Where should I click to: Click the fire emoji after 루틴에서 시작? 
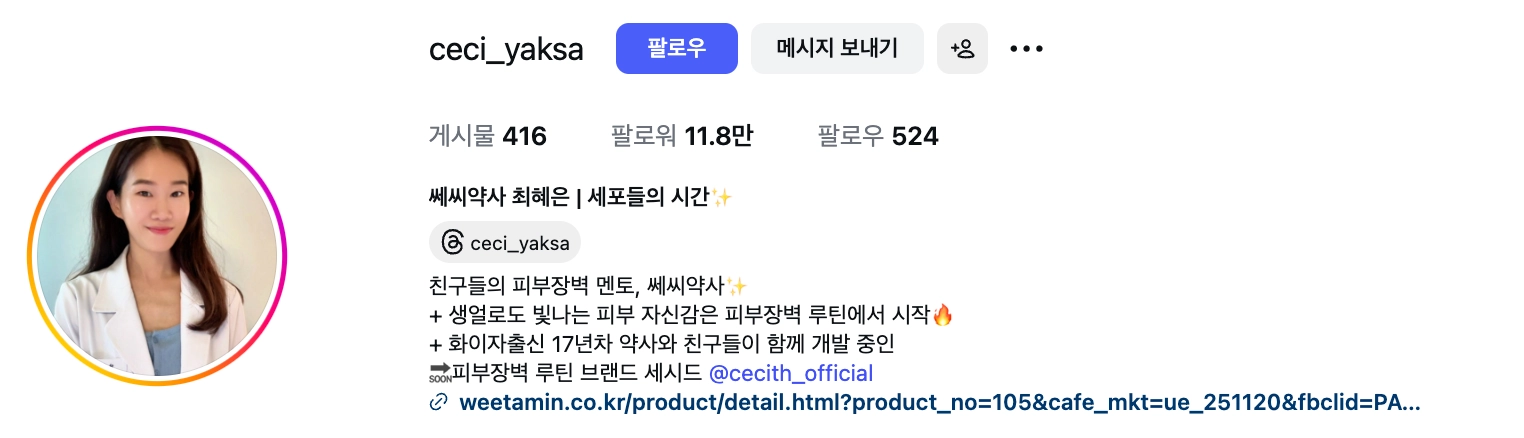942,315
